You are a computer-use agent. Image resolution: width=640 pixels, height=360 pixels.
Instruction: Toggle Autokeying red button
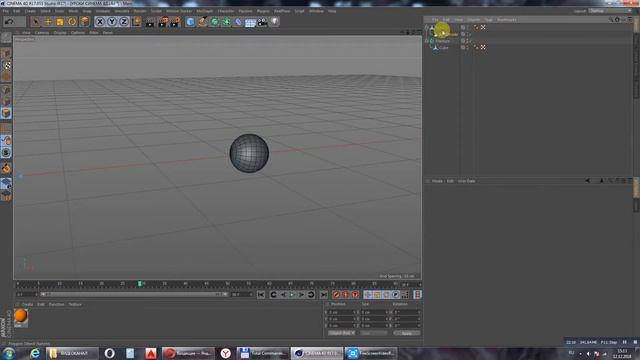[346, 295]
